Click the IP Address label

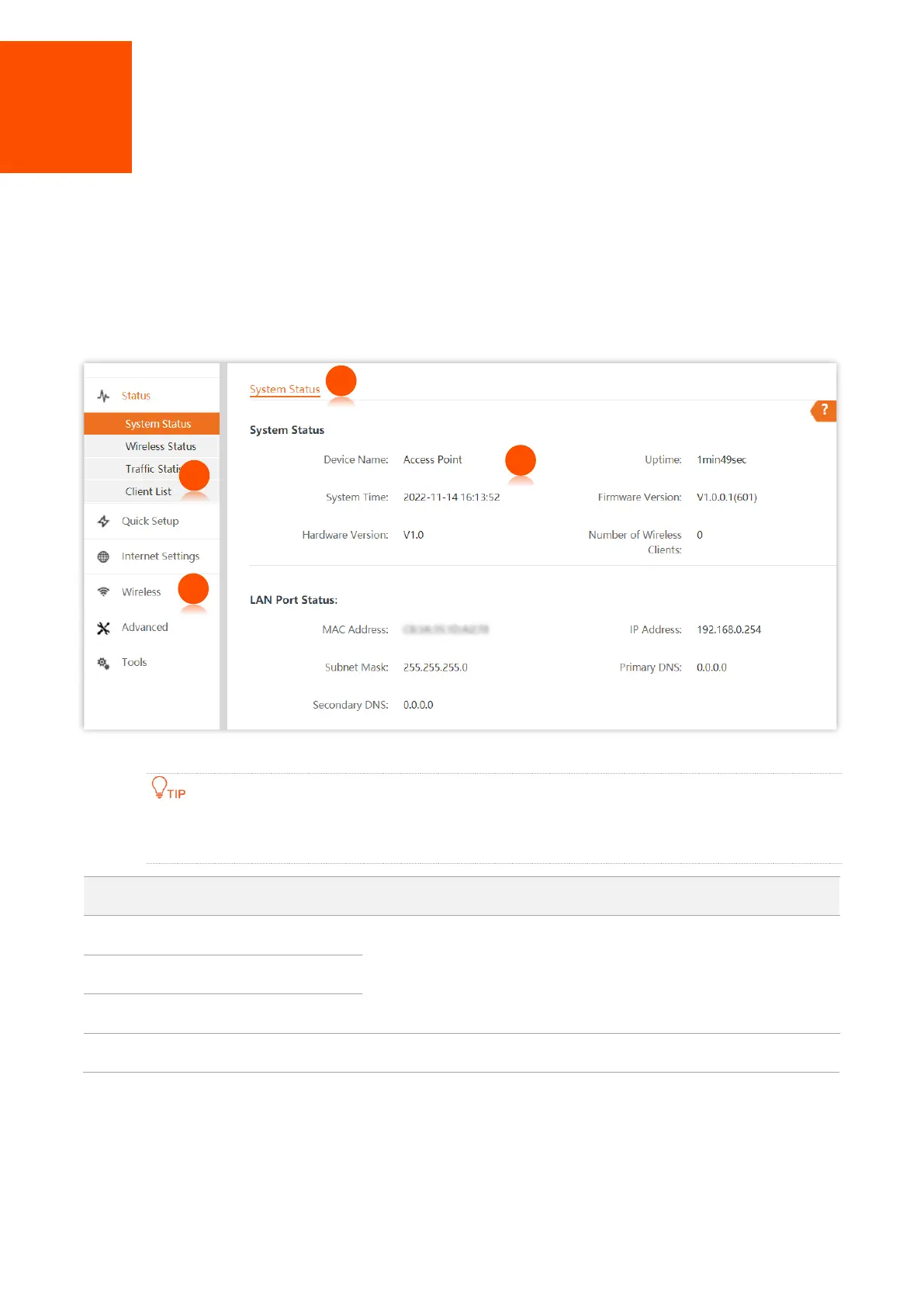656,629
